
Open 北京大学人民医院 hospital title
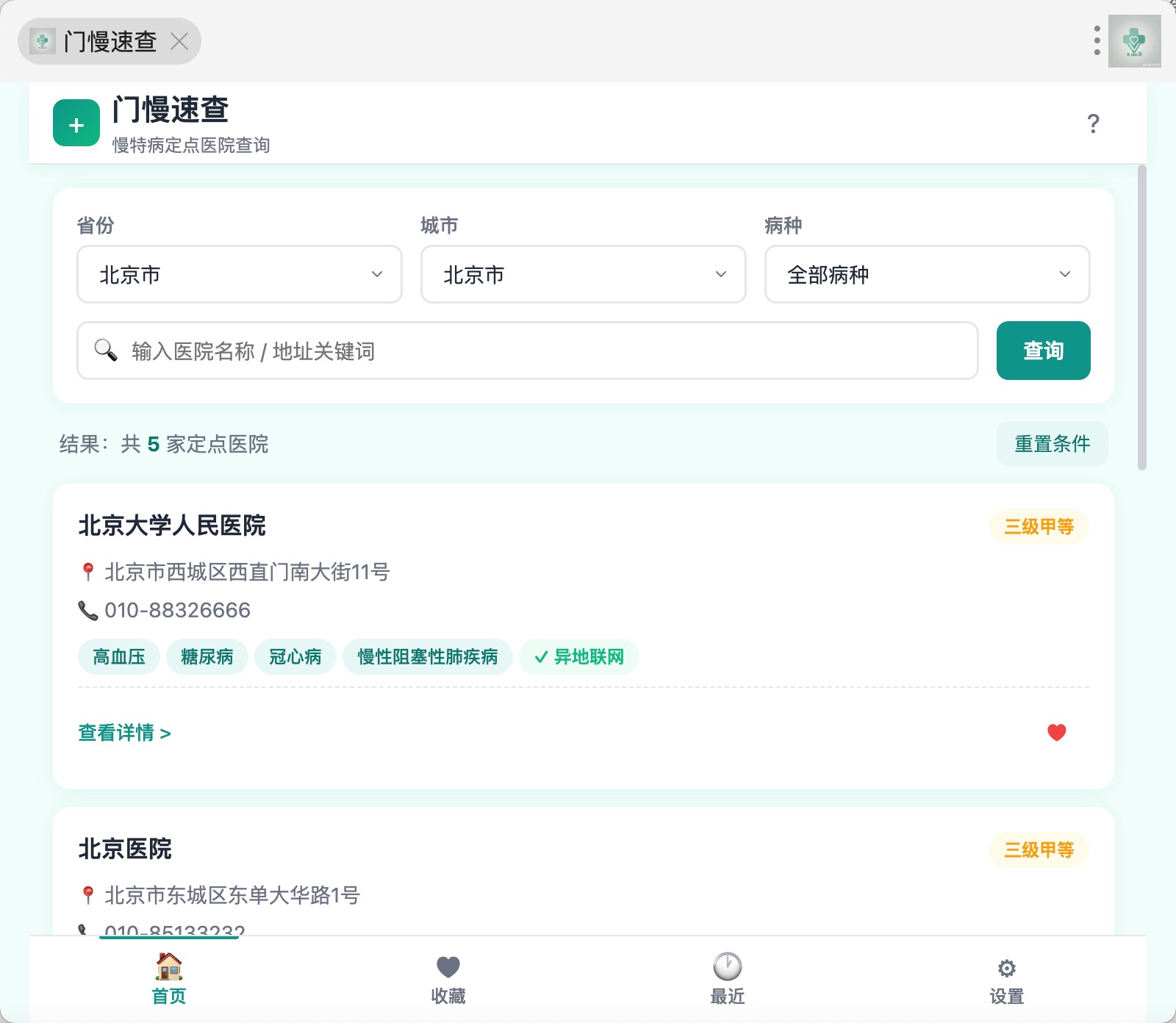tap(172, 525)
